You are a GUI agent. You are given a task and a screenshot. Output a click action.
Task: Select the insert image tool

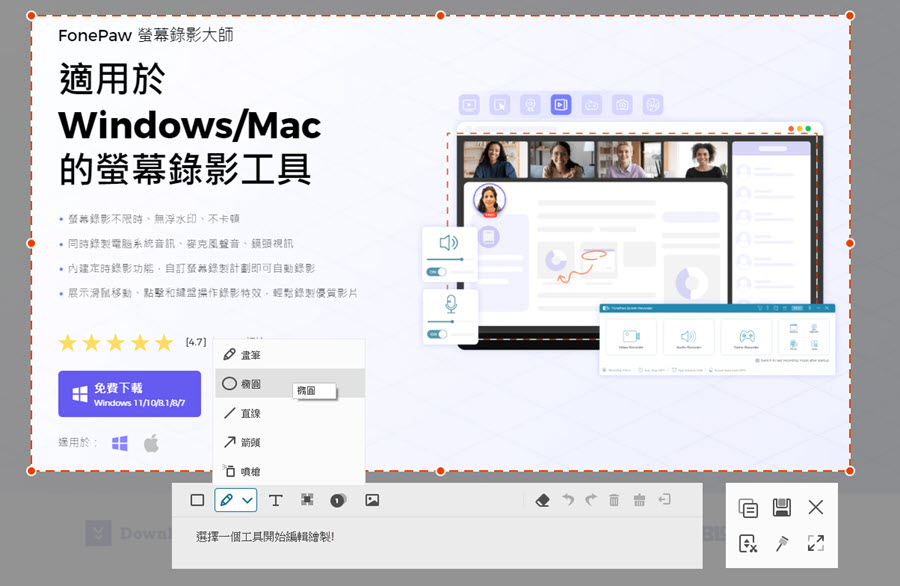click(372, 500)
